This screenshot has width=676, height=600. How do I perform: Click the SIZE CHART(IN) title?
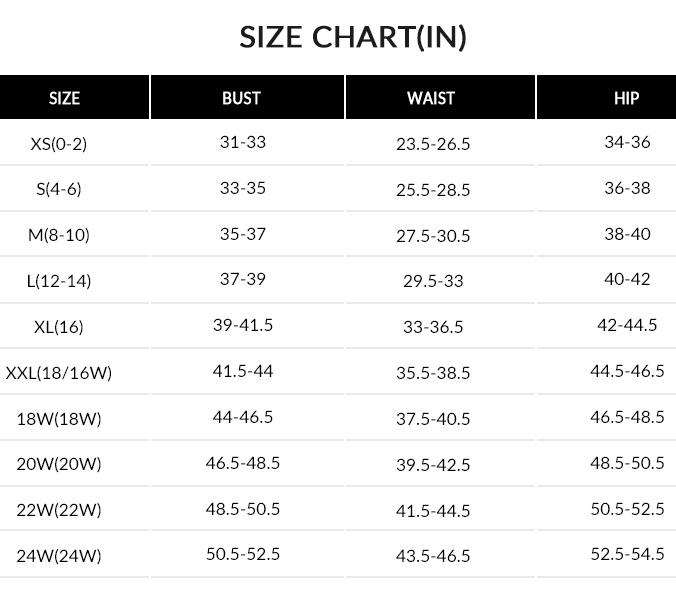click(x=353, y=37)
